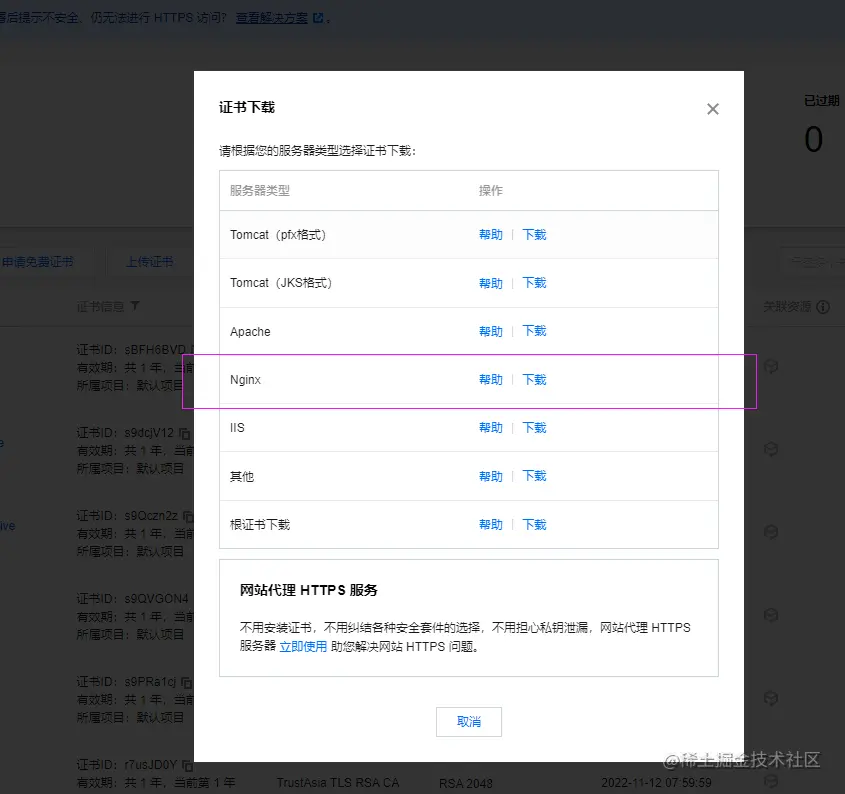Click resource cube icon in s9QVGON4 row
The image size is (845, 794).
pyautogui.click(x=771, y=615)
